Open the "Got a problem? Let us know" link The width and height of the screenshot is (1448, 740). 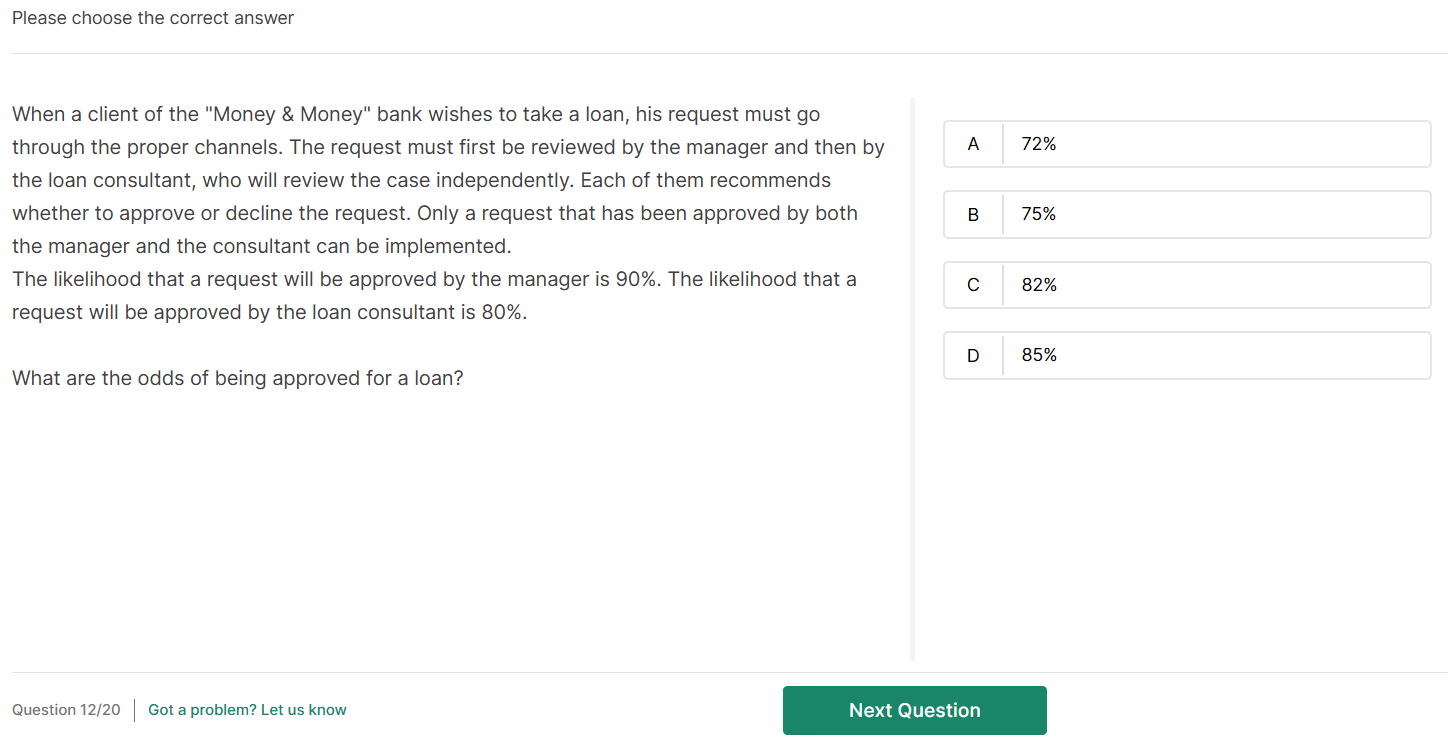tap(247, 710)
